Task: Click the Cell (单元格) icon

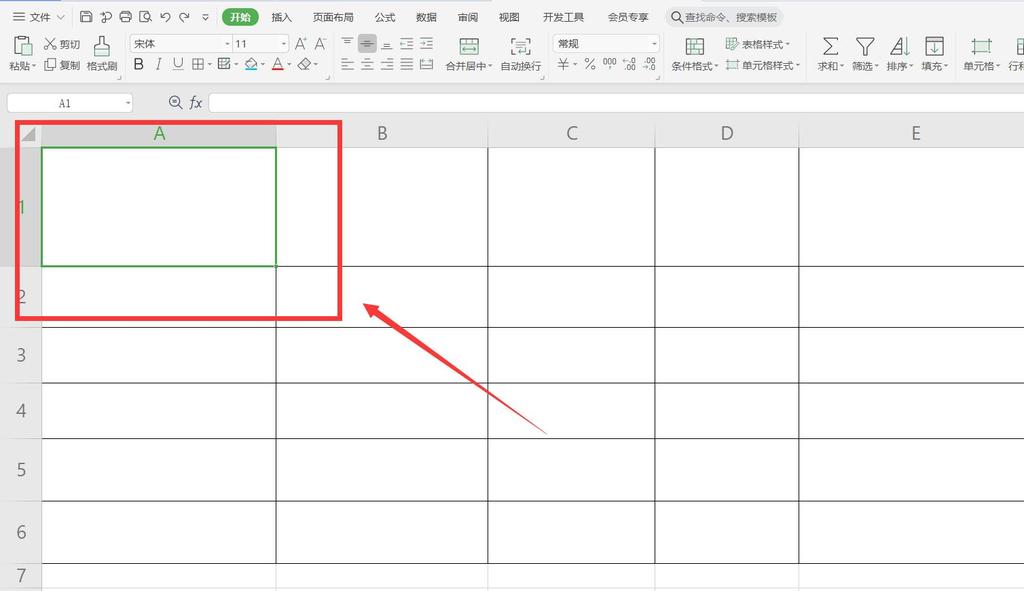Action: 981,46
